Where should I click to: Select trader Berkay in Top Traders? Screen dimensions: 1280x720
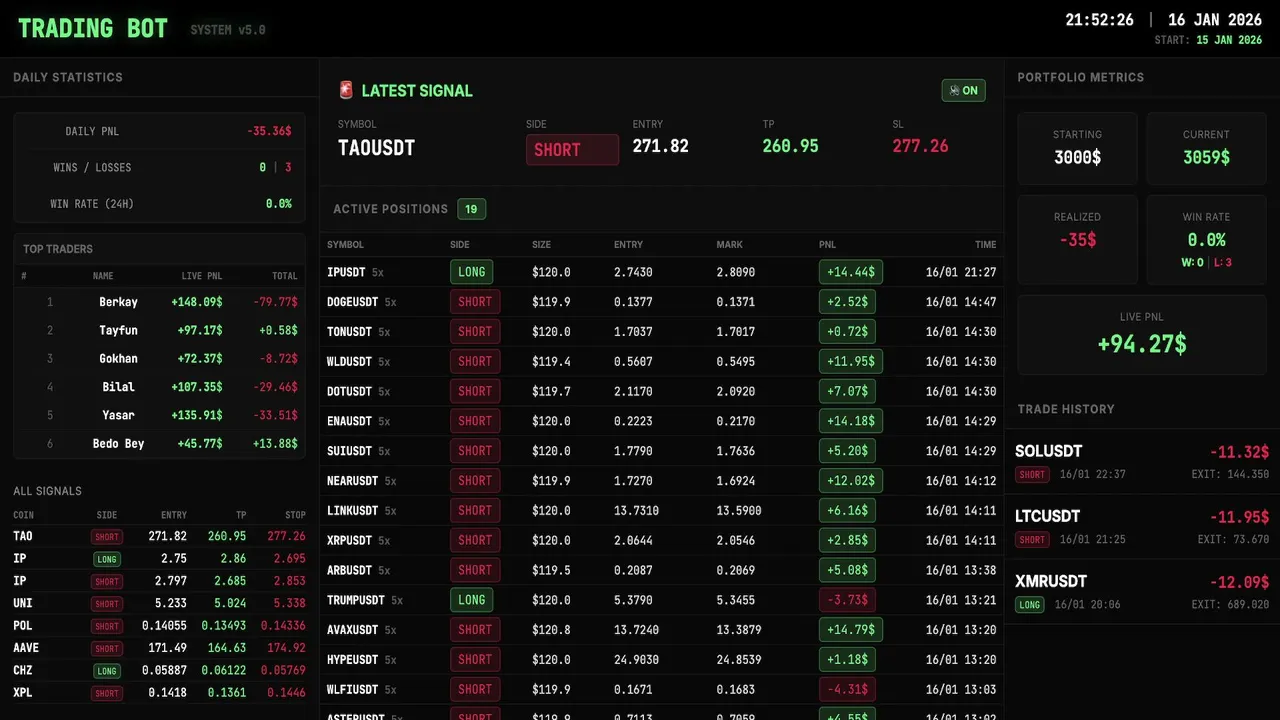point(118,302)
